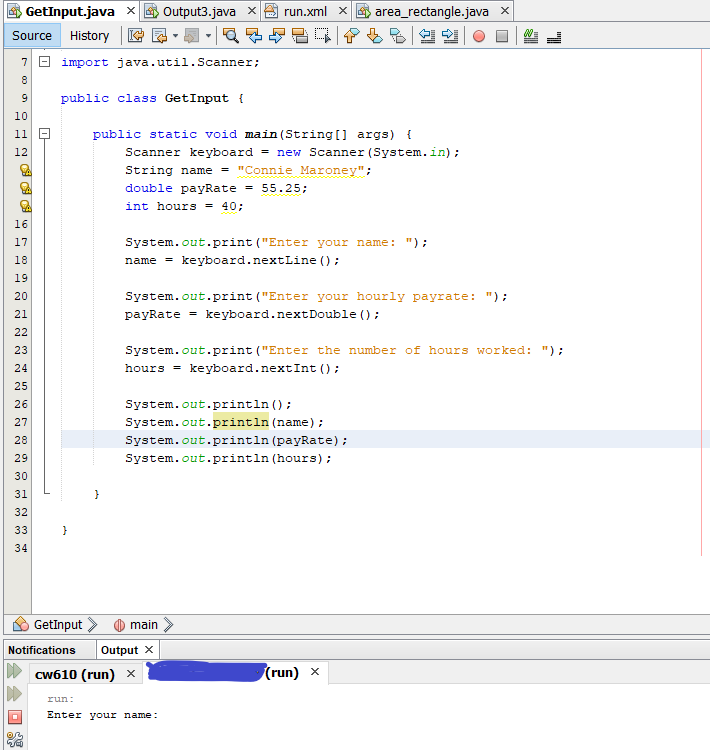
Task: Click Toggle Bookmark icon
Action: 398,36
